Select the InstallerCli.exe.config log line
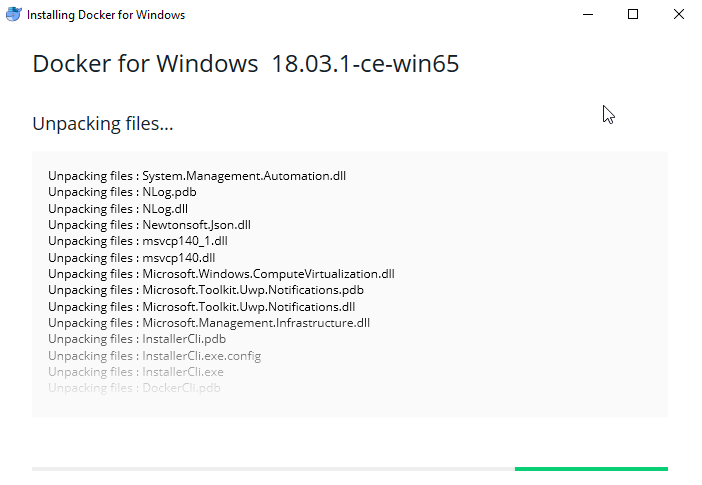702x485 pixels. (x=154, y=356)
